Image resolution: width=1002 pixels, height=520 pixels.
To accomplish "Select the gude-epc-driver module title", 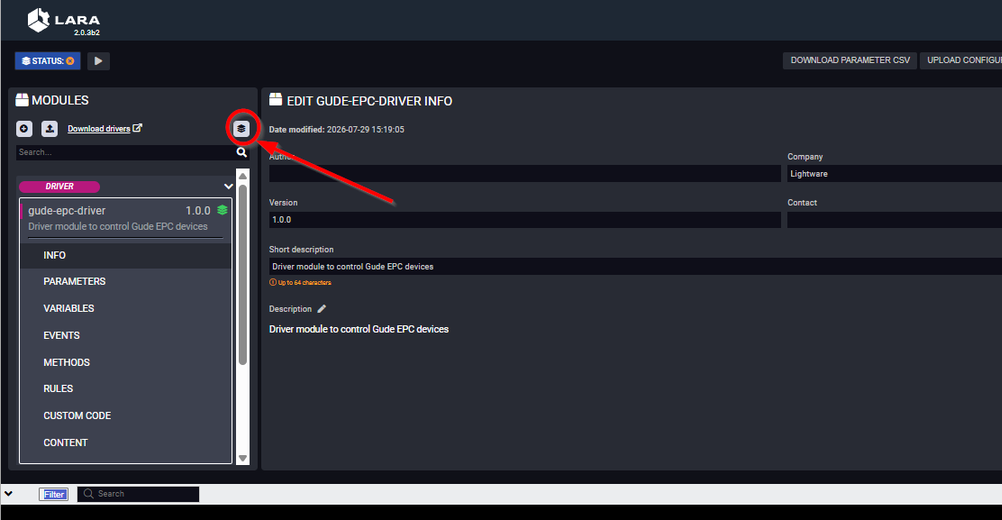I will [x=66, y=210].
